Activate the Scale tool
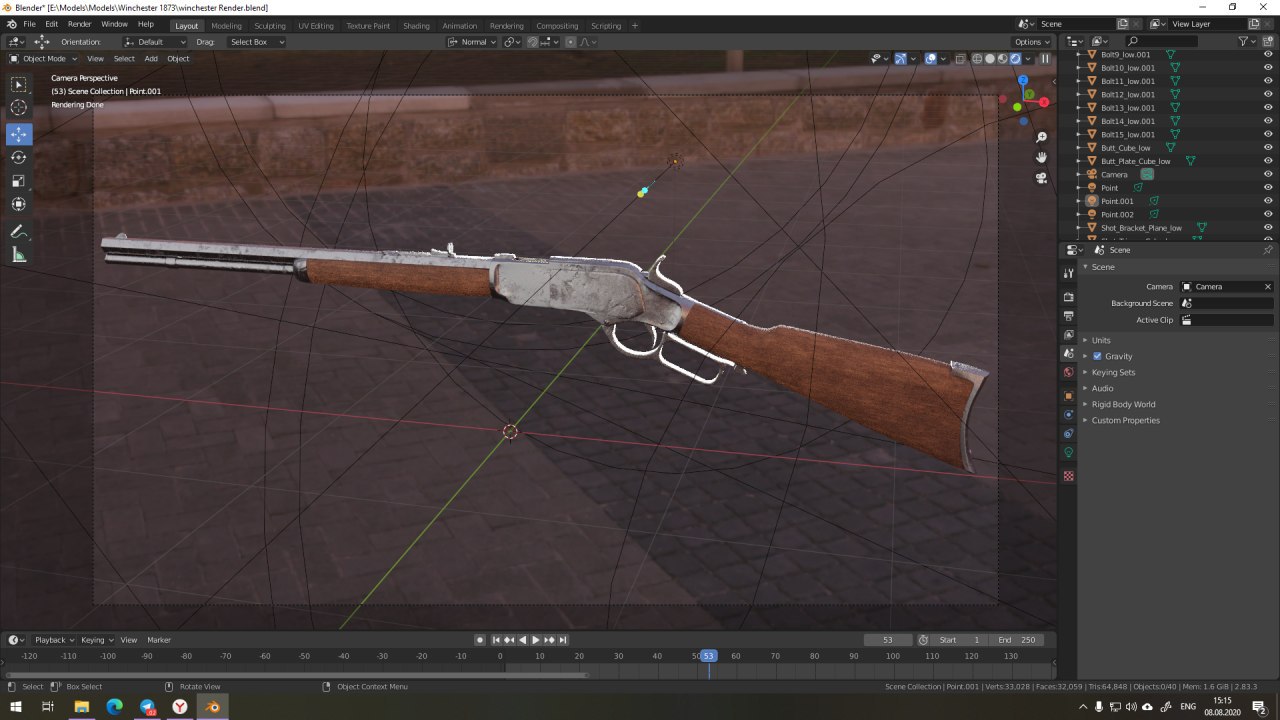This screenshot has width=1280, height=720. tap(19, 181)
